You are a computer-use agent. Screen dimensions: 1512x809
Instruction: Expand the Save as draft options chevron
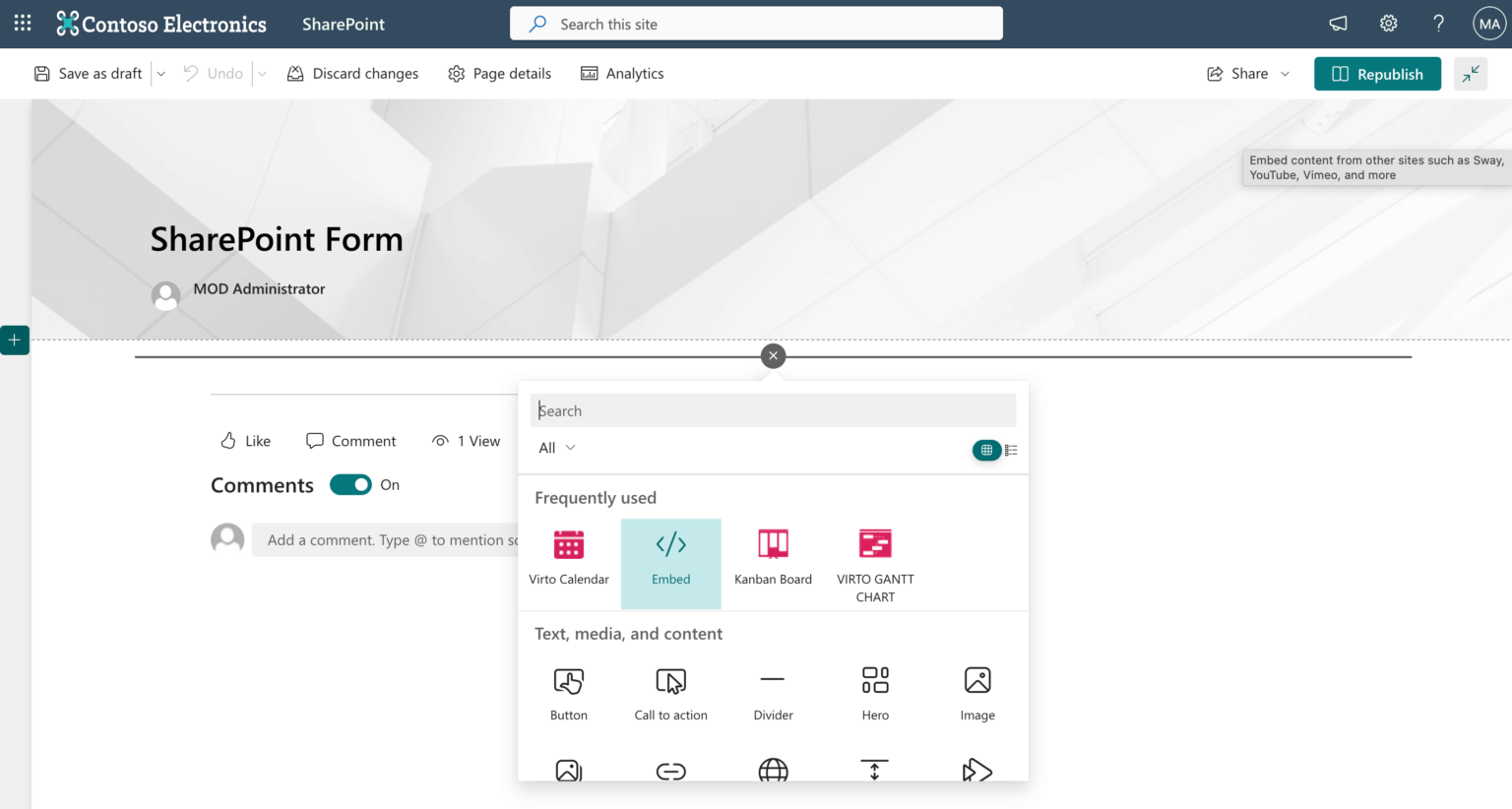click(x=160, y=73)
